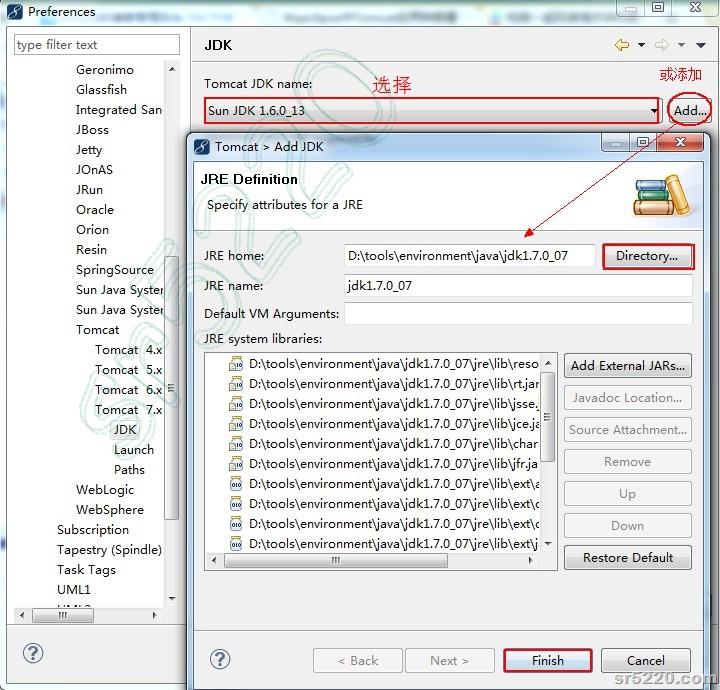Viewport: 720px width, 690px height.
Task: Click the Restore Default button
Action: (x=628, y=558)
